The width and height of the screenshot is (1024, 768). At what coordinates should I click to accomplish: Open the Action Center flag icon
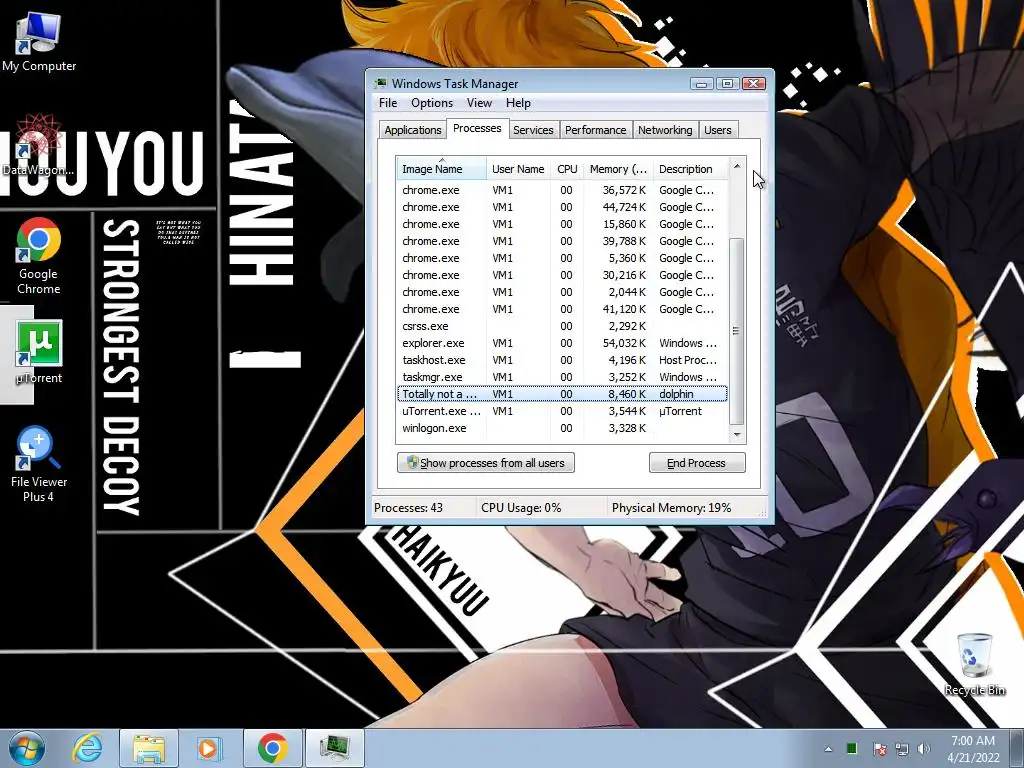tap(880, 749)
